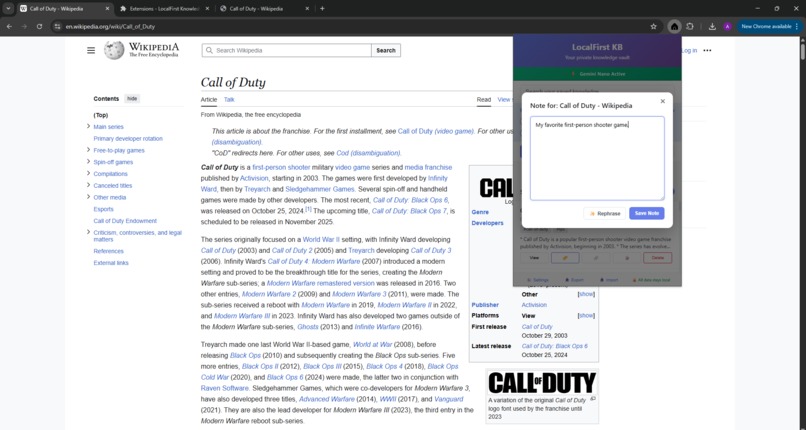Expand the Free-to-play games contents section
The image size is (806, 430).
(x=88, y=150)
